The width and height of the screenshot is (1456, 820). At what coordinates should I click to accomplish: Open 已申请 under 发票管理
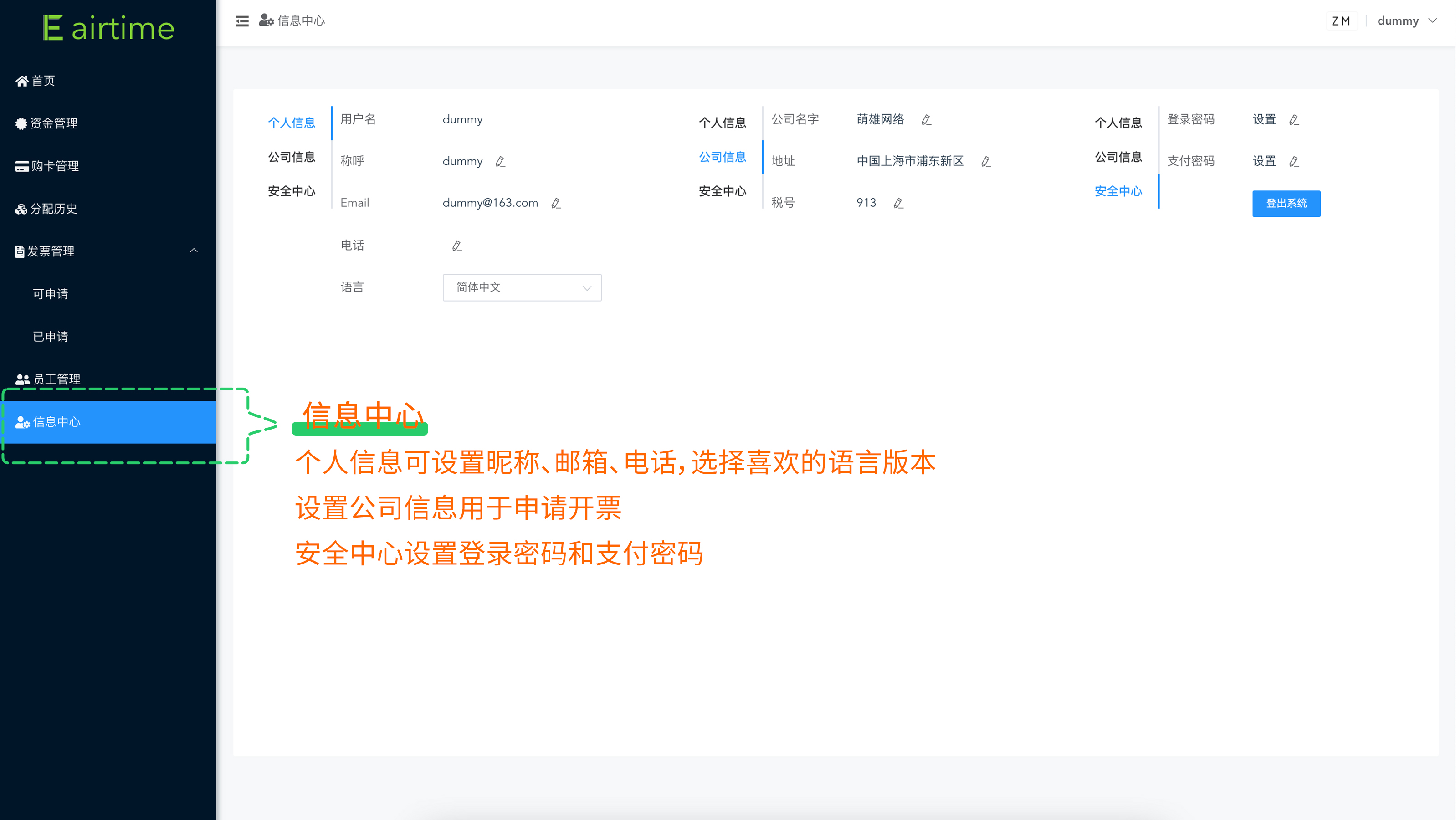tap(108, 337)
